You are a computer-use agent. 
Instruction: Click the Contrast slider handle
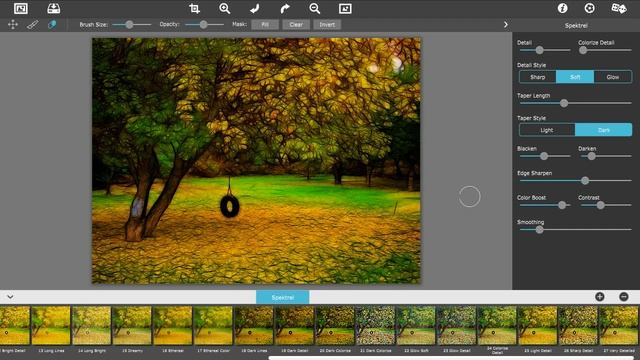pyautogui.click(x=600, y=205)
